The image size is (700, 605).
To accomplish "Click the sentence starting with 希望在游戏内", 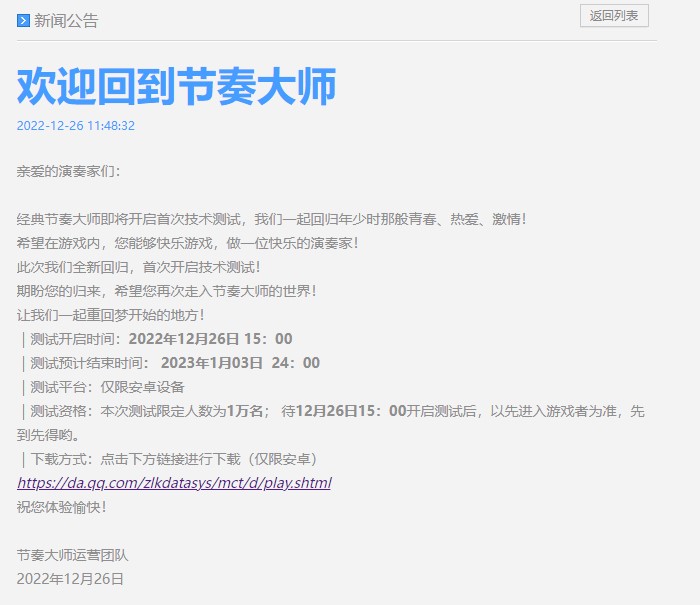I will point(187,243).
